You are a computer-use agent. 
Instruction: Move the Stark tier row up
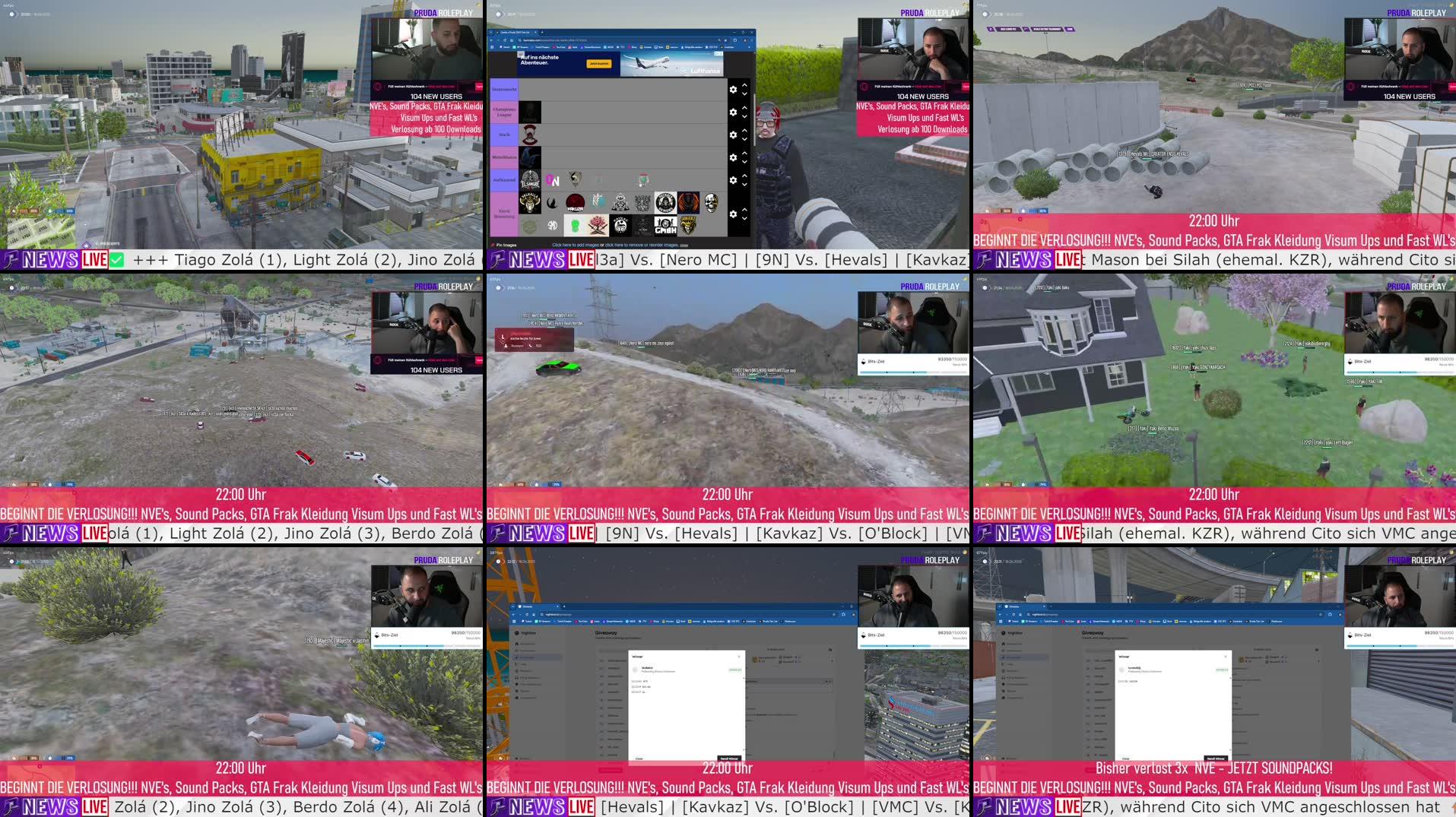[744, 131]
